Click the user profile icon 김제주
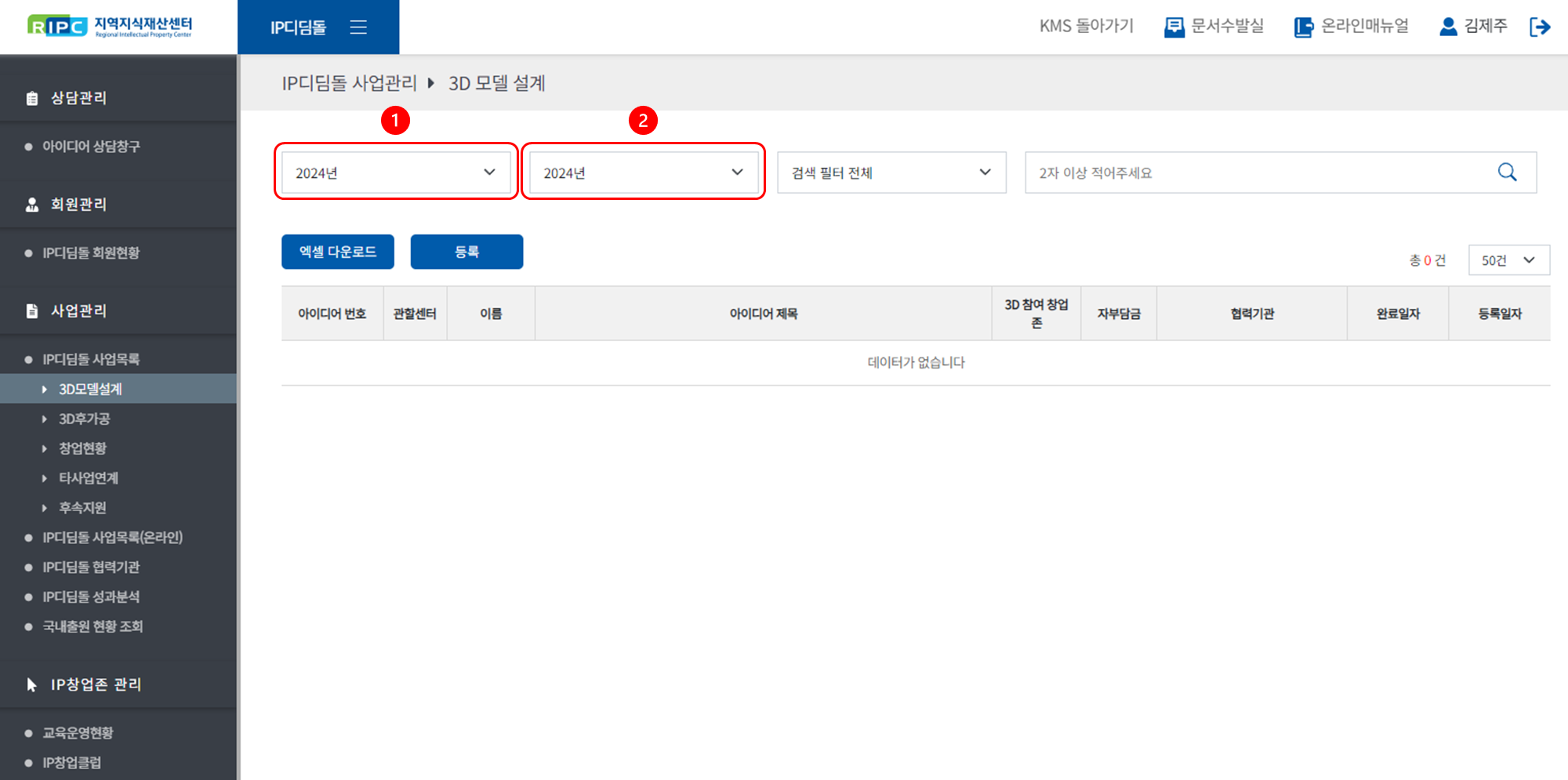 coord(1448,27)
